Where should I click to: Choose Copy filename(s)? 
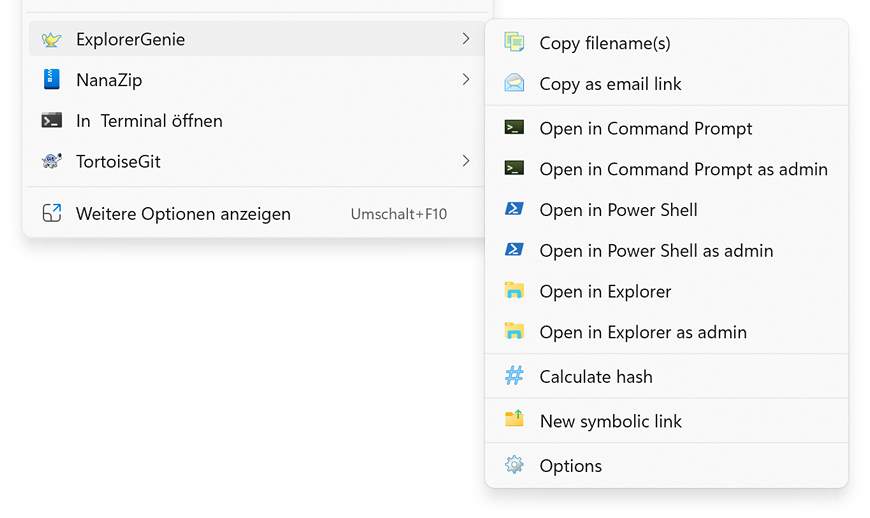[667, 43]
